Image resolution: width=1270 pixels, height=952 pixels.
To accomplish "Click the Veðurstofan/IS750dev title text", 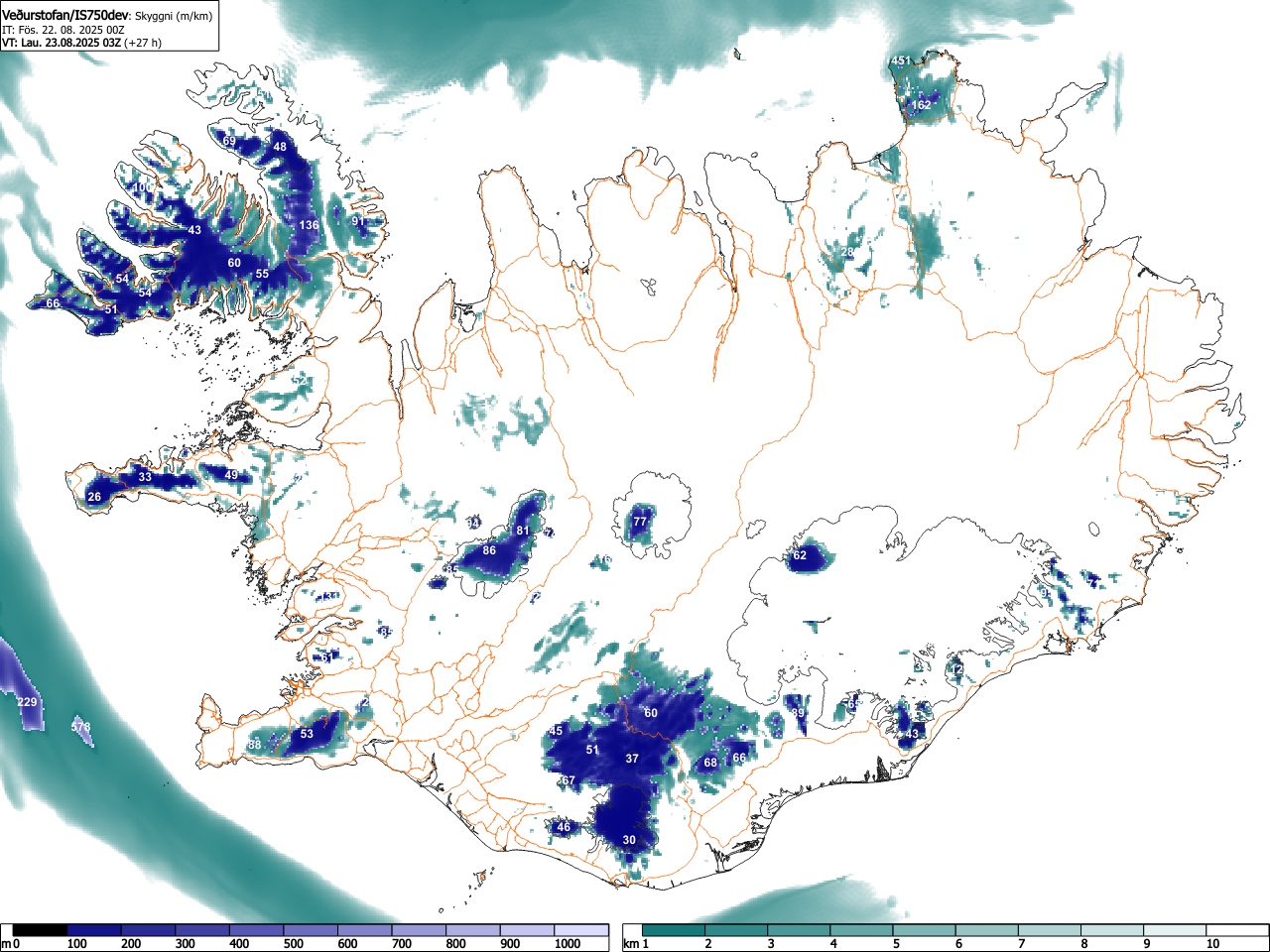I will point(65,14).
